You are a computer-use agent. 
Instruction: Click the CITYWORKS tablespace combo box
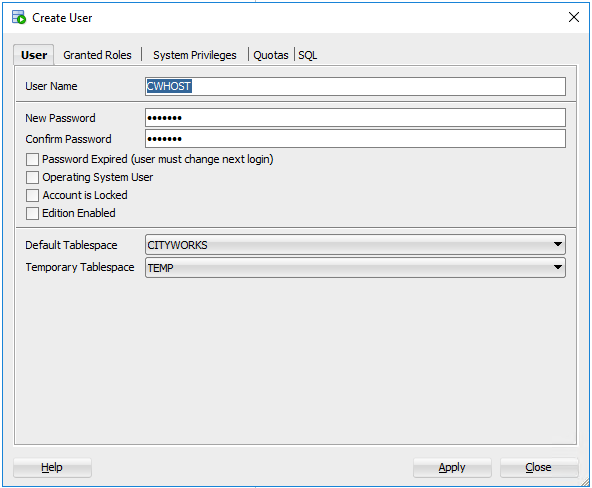coord(355,245)
